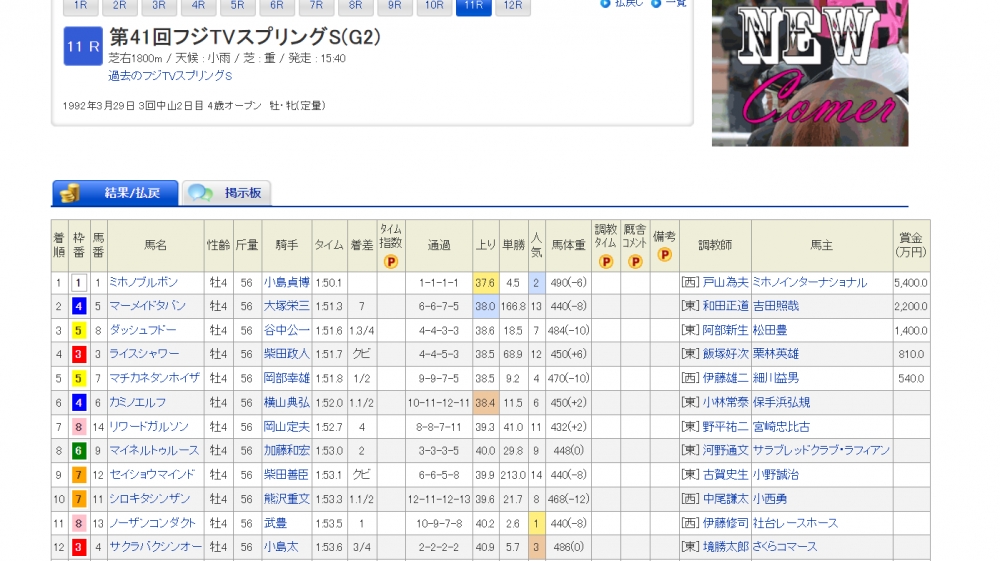Open horse セイショウマインド page
Image resolution: width=1000 pixels, height=561 pixels.
[152, 475]
